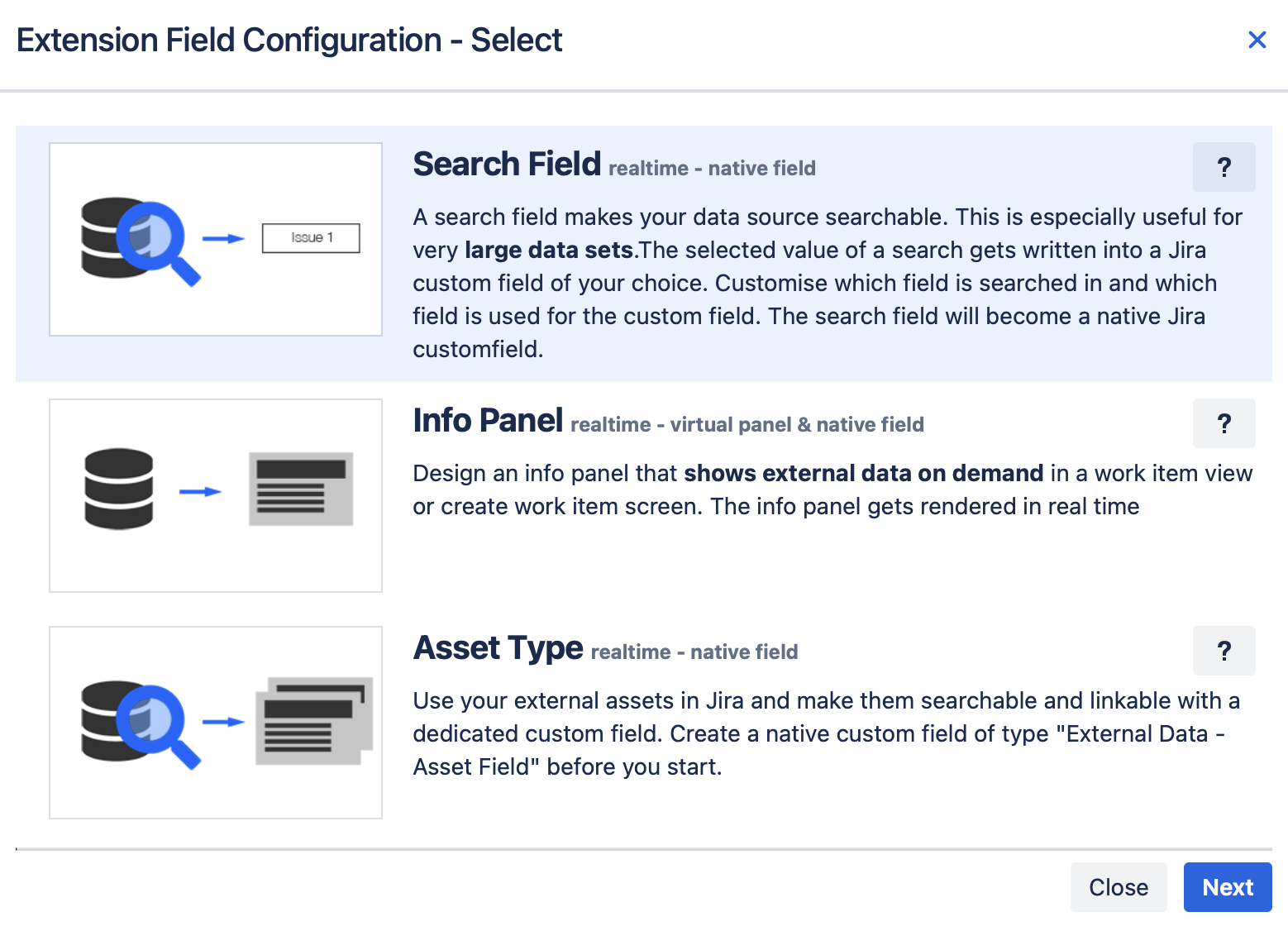Open help for Search Field option
Screen dimensions: 1288x931
(1224, 167)
